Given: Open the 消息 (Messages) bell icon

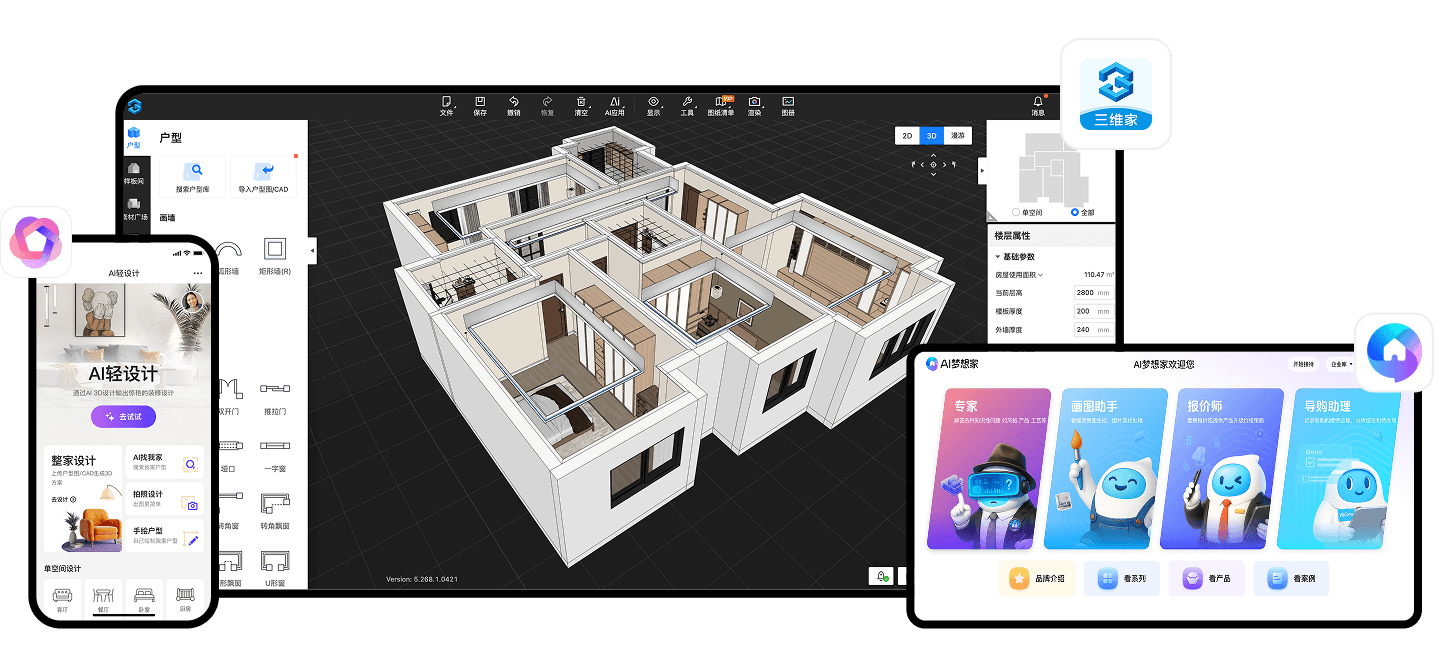Looking at the screenshot, I should (x=1038, y=106).
